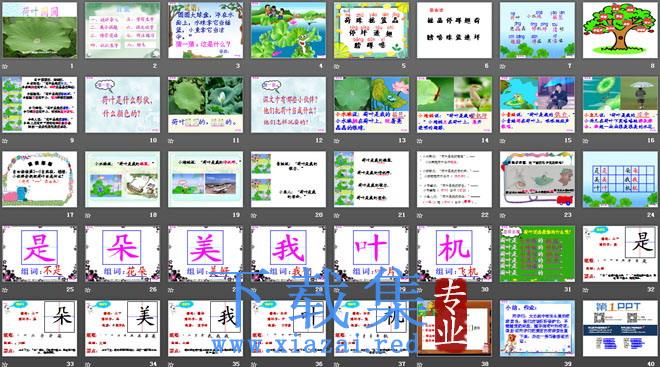Image resolution: width=660 pixels, height=367 pixels.
Task: Click the animation star under slide 1
Action: (x=5, y=66)
